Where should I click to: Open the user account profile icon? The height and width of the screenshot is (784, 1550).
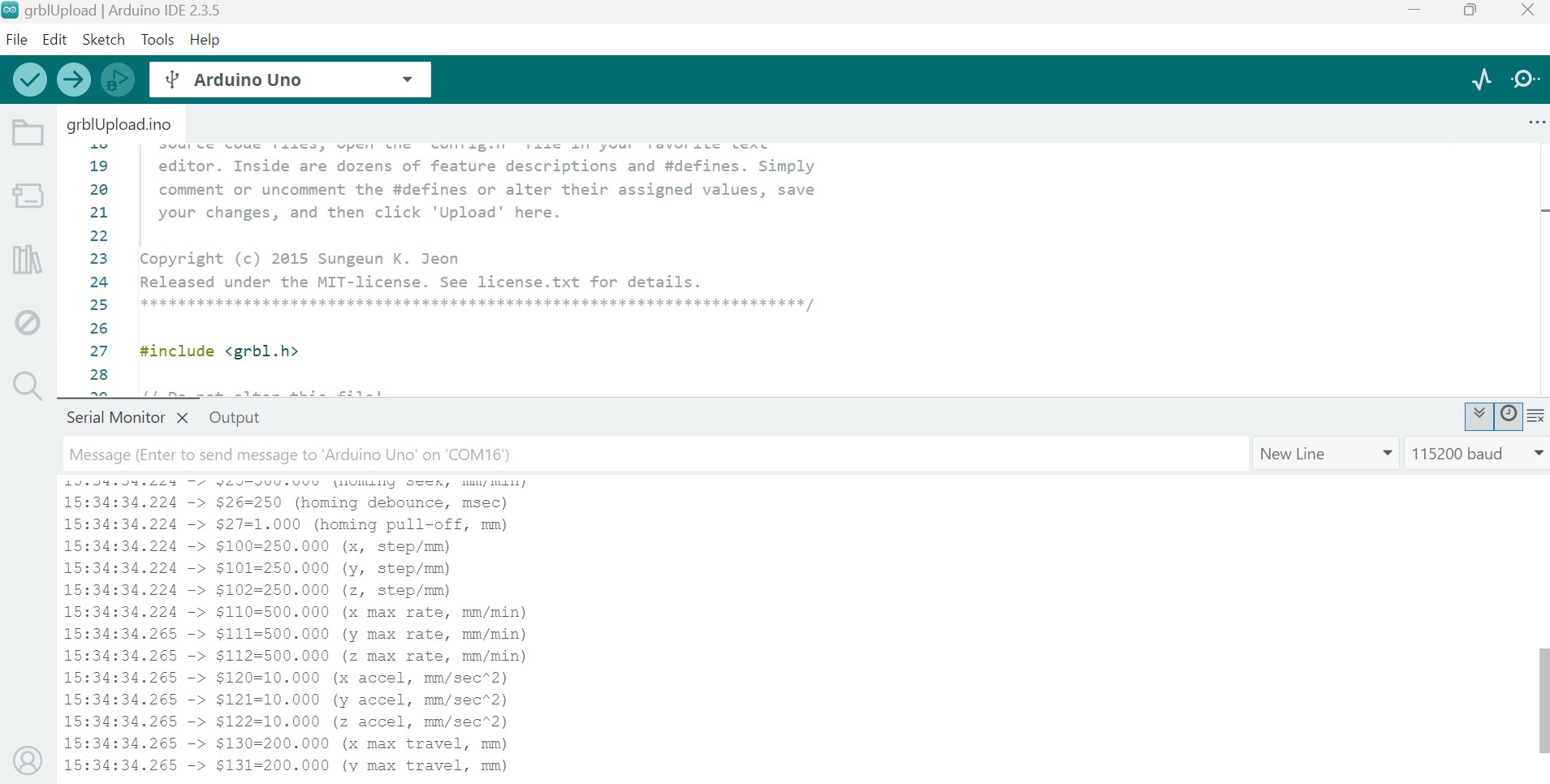pyautogui.click(x=28, y=761)
